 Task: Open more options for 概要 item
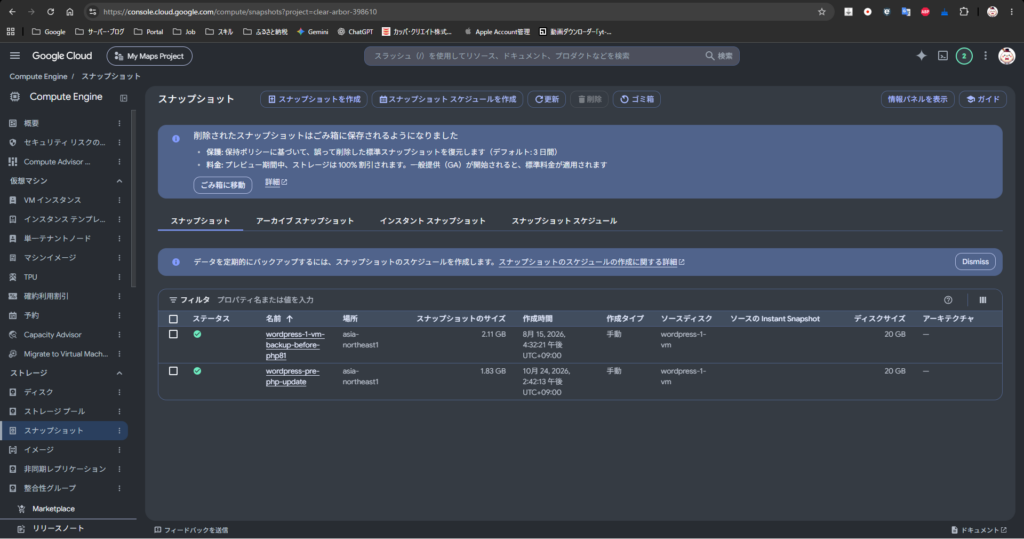pyautogui.click(x=120, y=123)
